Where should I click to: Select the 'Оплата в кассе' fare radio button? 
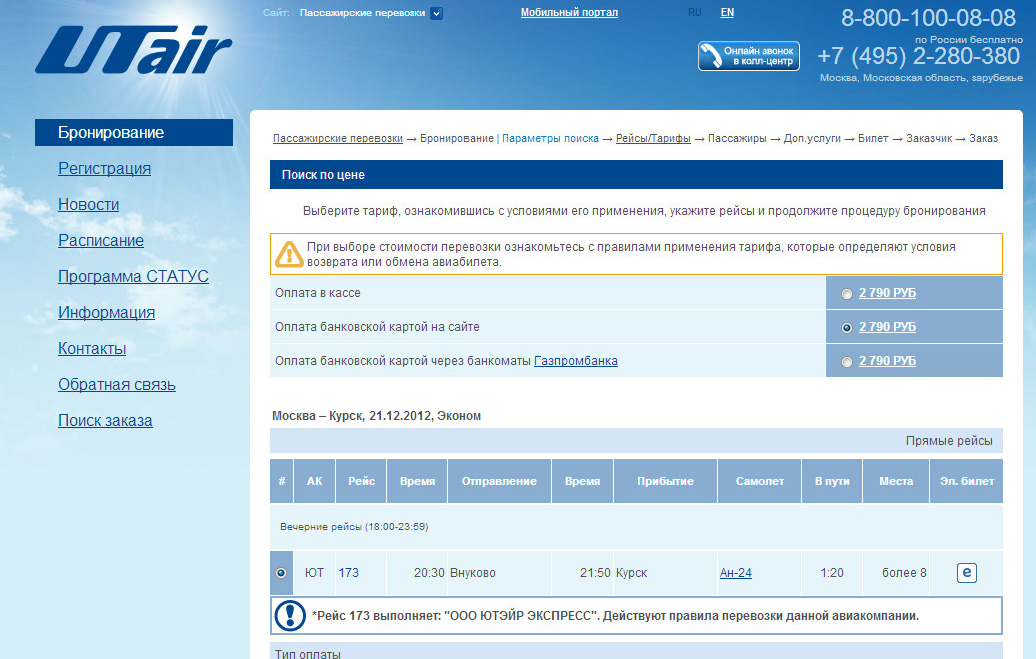coord(846,294)
